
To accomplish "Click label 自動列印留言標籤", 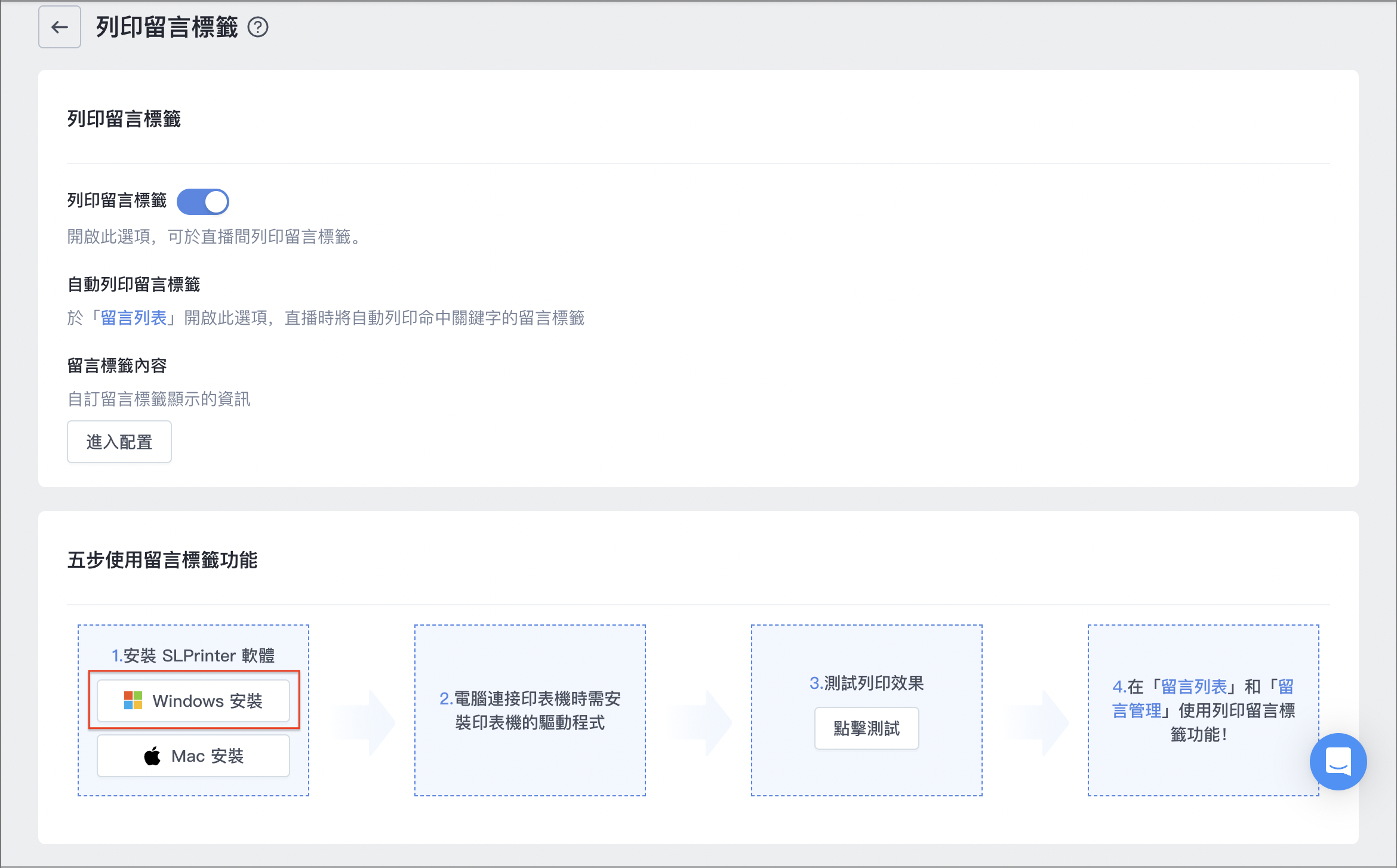I will [x=134, y=284].
